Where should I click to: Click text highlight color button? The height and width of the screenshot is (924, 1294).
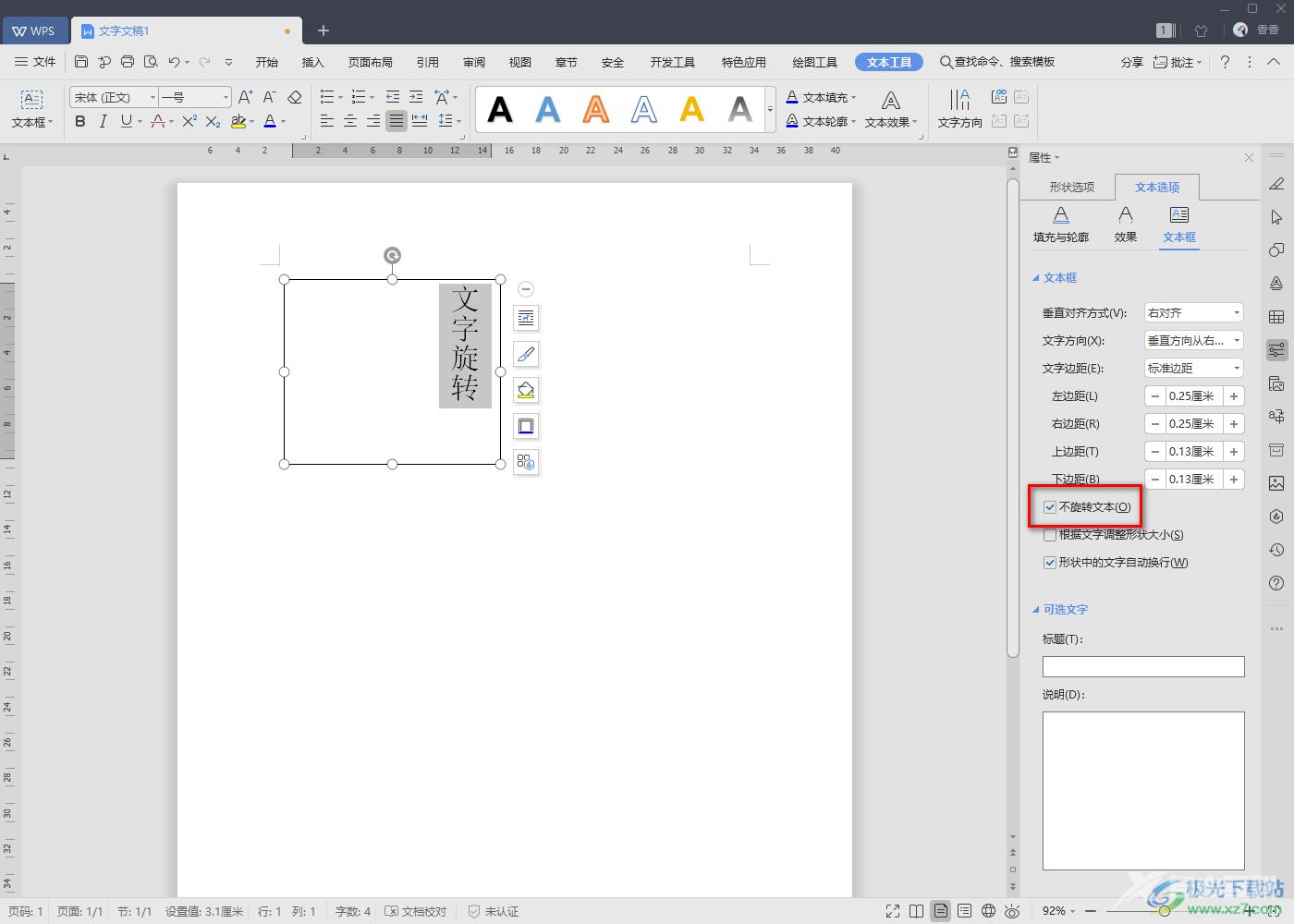point(238,121)
